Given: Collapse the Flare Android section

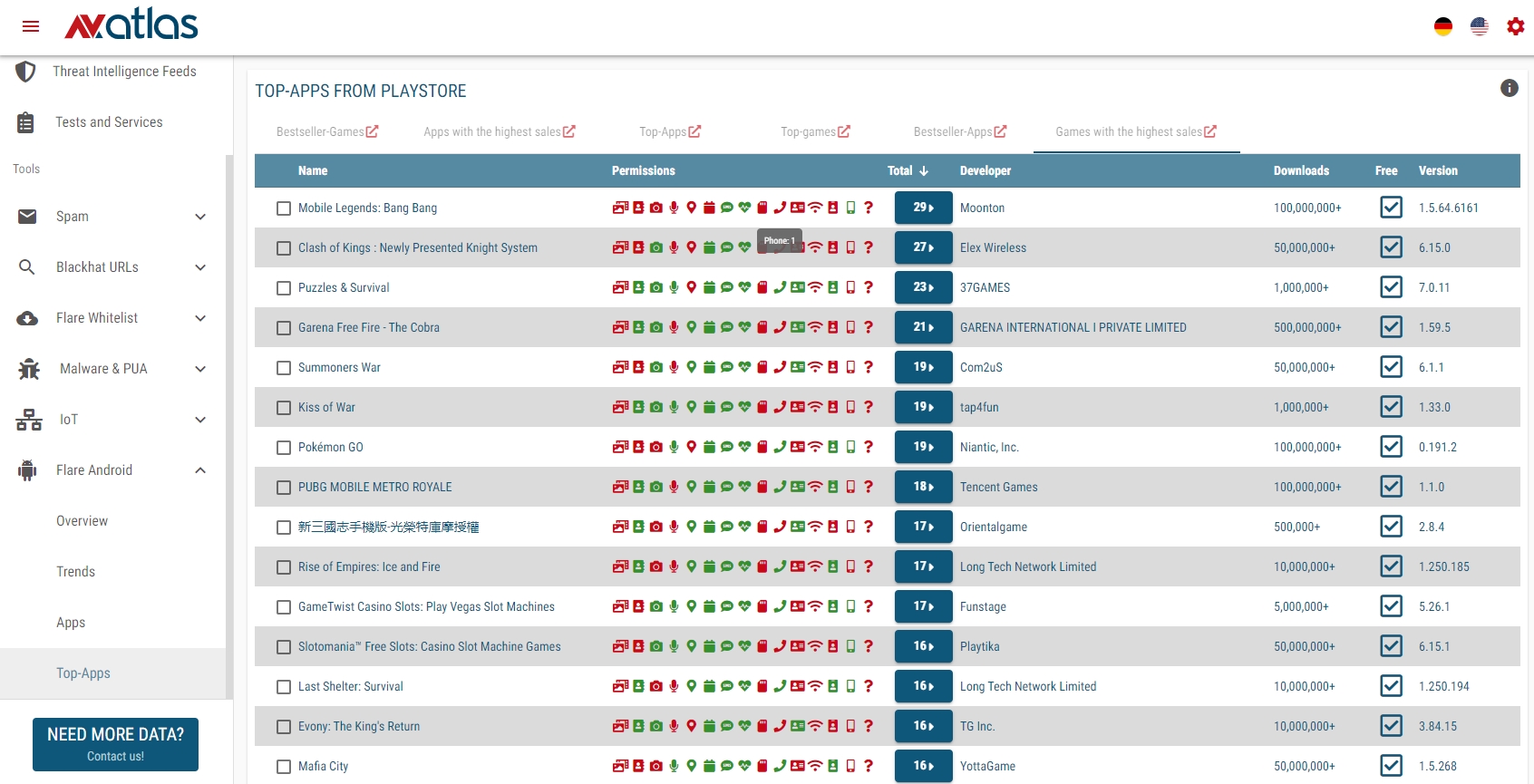Looking at the screenshot, I should (x=200, y=470).
